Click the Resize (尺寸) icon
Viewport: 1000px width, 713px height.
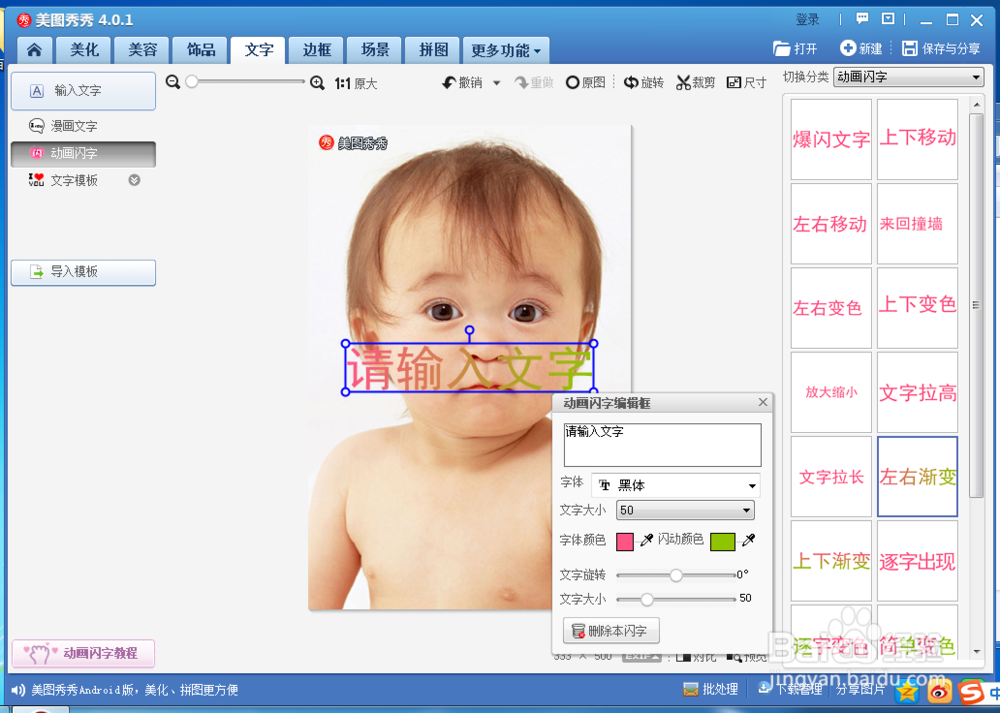click(746, 82)
